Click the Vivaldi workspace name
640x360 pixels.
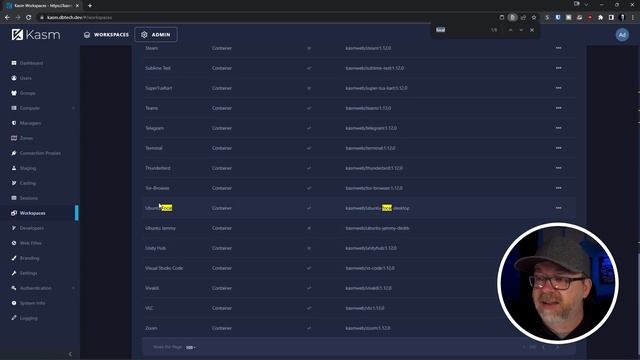(152, 288)
